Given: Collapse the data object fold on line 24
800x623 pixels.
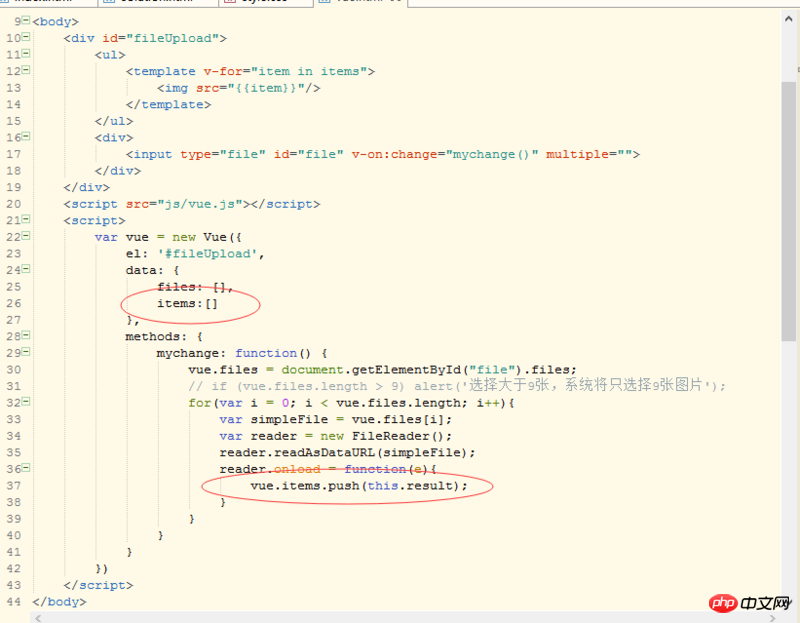Looking at the screenshot, I should (x=26, y=269).
